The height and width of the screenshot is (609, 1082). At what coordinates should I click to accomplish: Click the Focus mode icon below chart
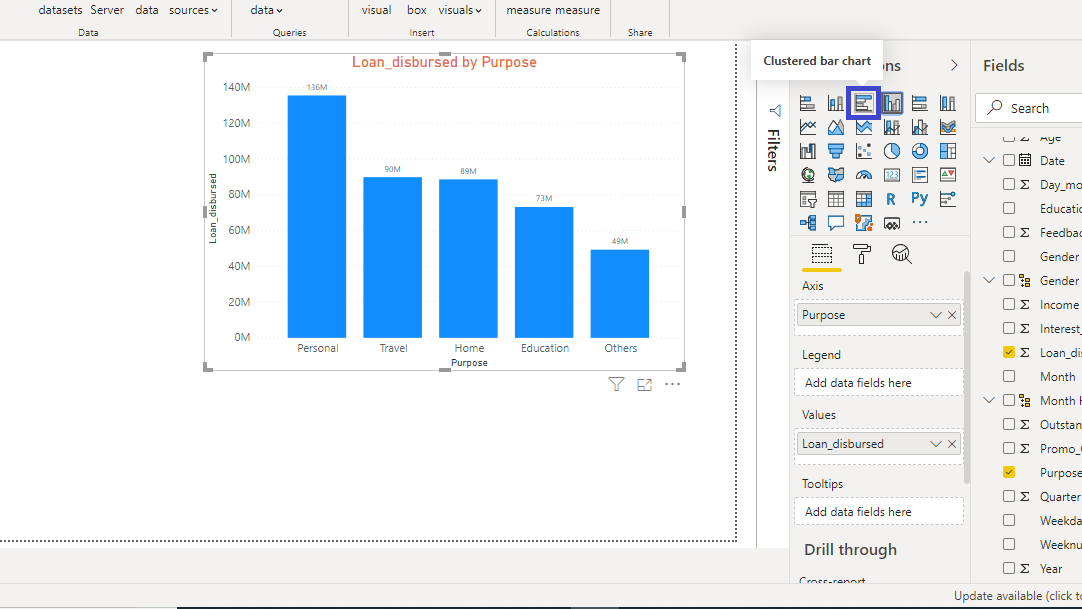[644, 384]
